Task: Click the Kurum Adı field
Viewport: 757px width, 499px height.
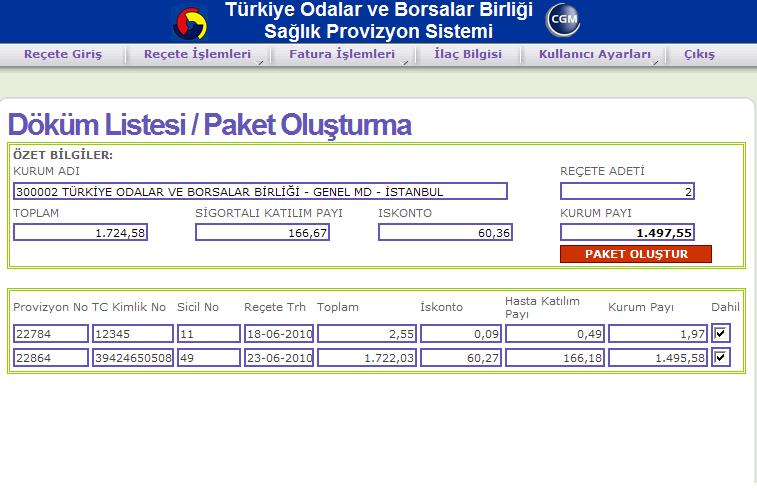Action: [x=260, y=191]
